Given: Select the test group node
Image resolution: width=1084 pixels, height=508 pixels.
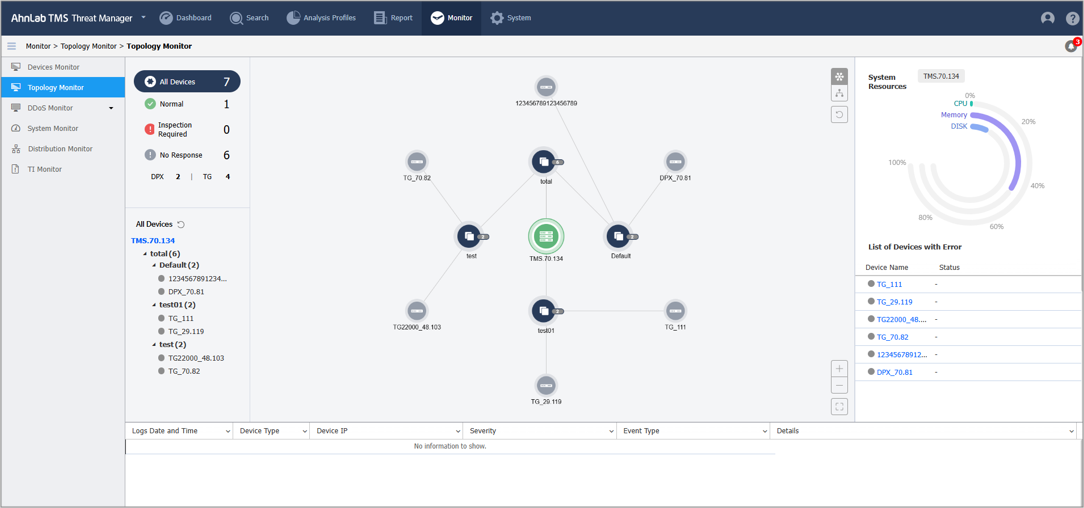Looking at the screenshot, I should pos(469,236).
